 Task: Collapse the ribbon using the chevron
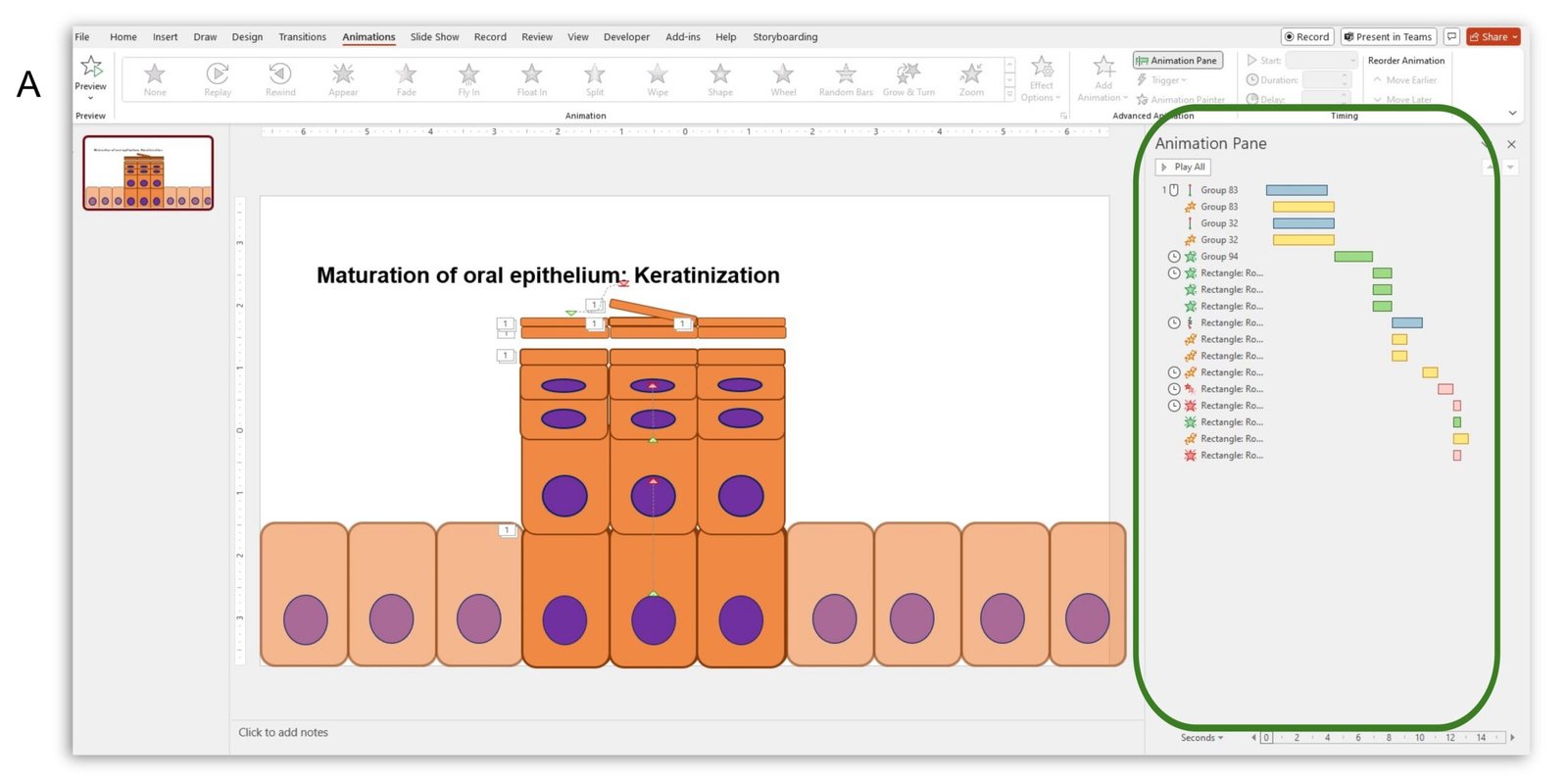click(1512, 114)
